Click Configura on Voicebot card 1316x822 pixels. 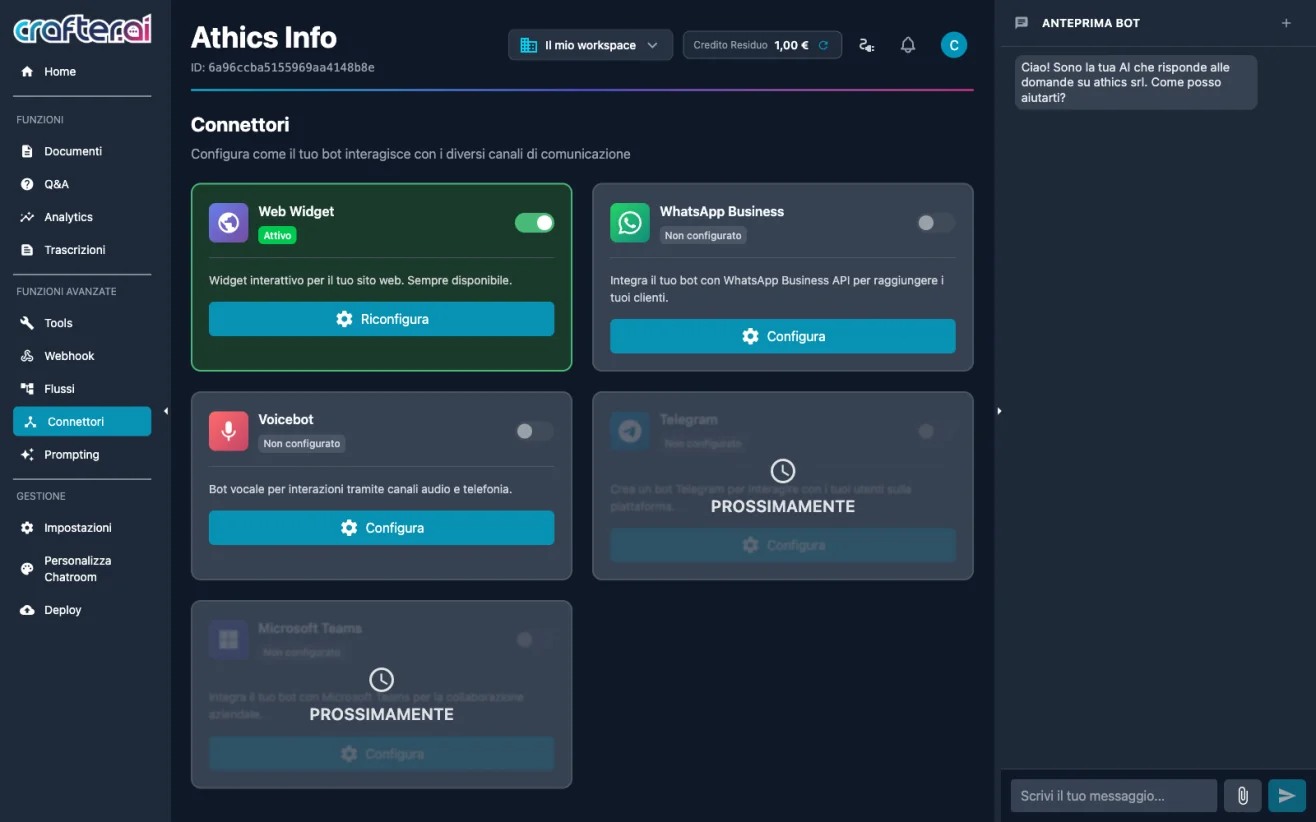click(x=381, y=528)
